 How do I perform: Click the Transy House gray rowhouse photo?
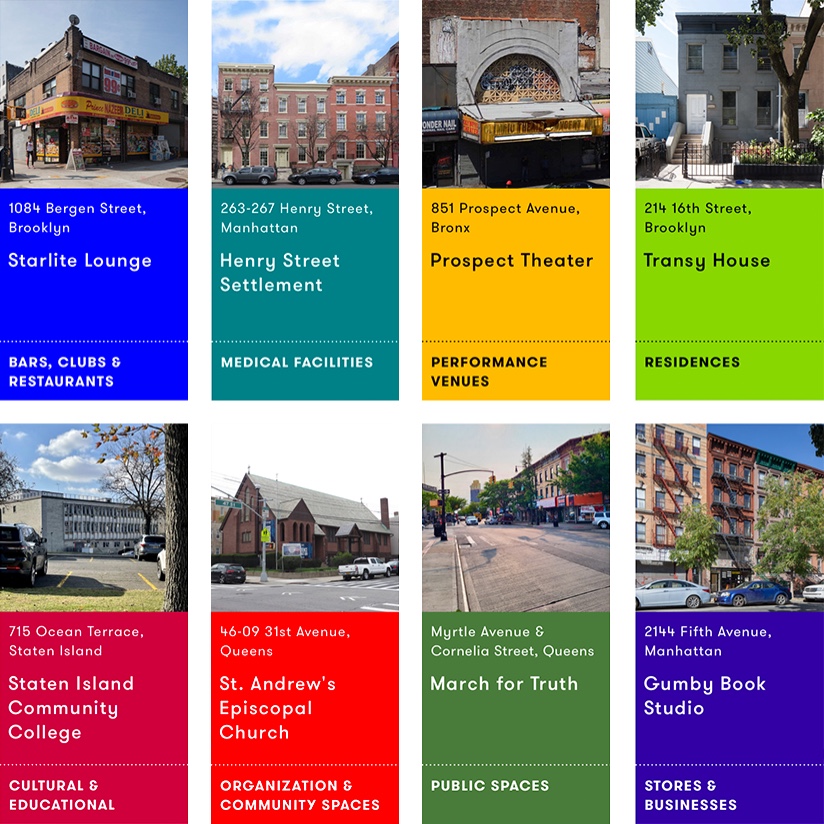coord(729,94)
